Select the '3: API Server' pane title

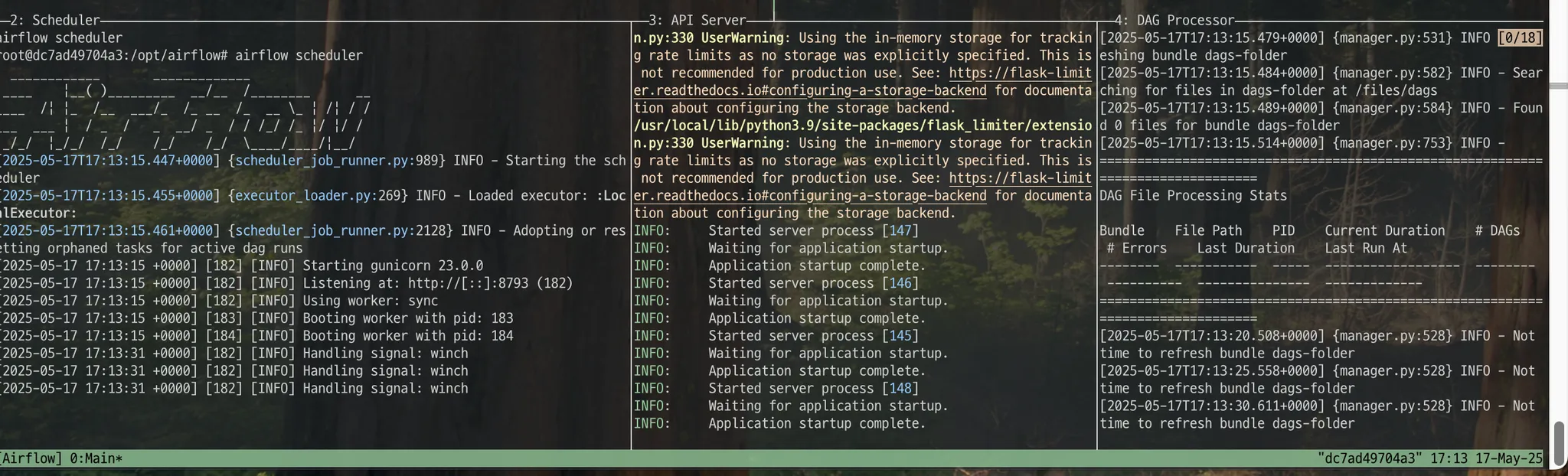(x=697, y=21)
